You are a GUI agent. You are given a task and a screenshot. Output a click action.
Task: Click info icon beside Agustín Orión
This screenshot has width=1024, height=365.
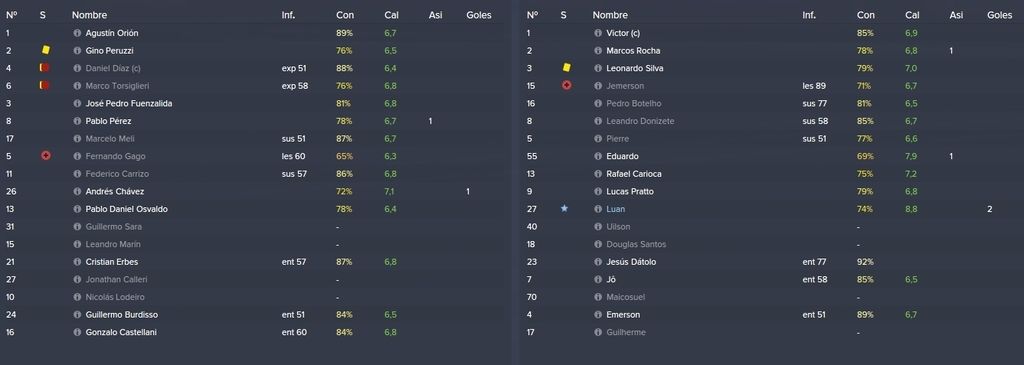pos(77,33)
